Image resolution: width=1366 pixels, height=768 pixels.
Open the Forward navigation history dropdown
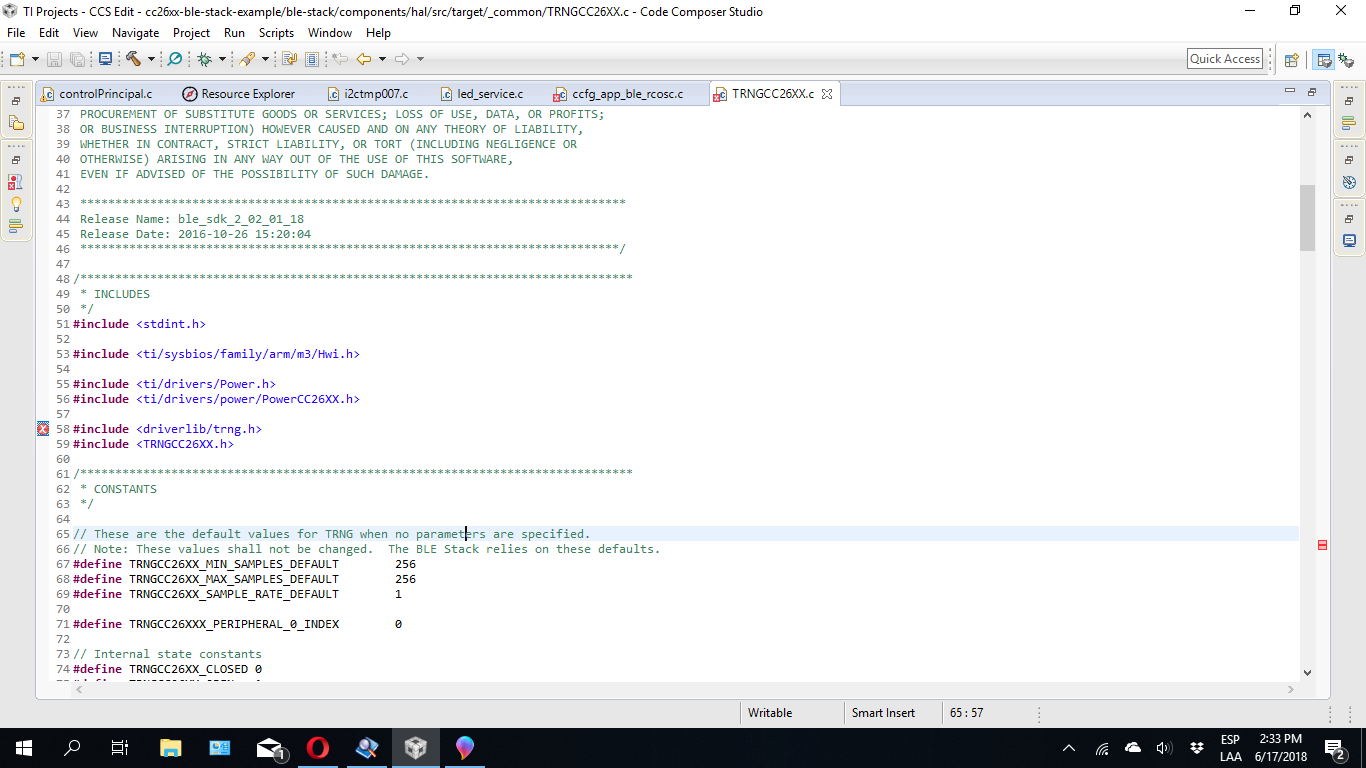(420, 59)
